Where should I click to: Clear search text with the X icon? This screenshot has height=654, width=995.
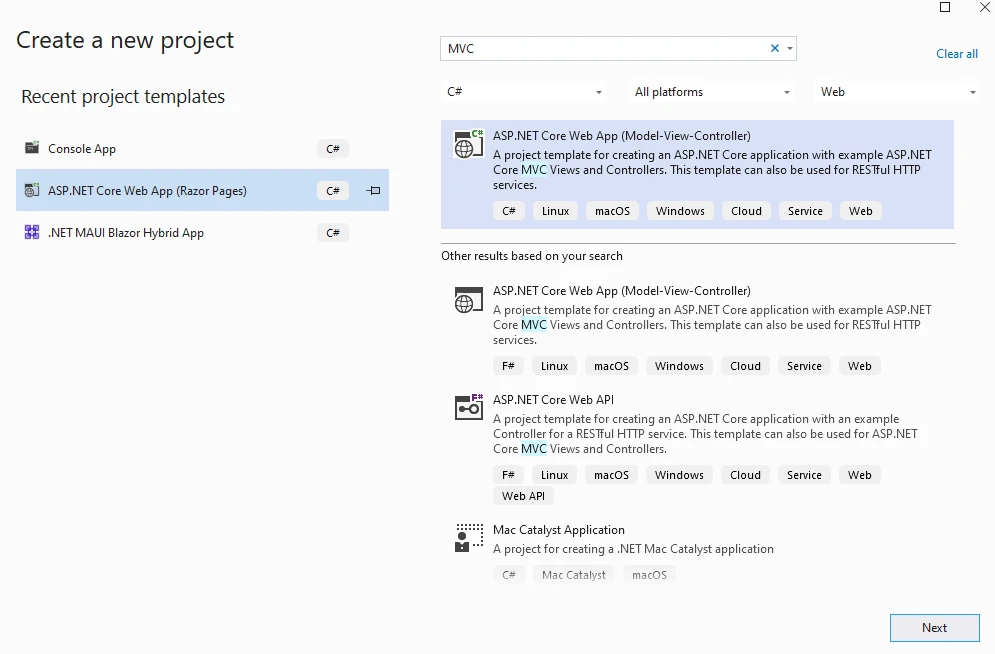[x=774, y=48]
